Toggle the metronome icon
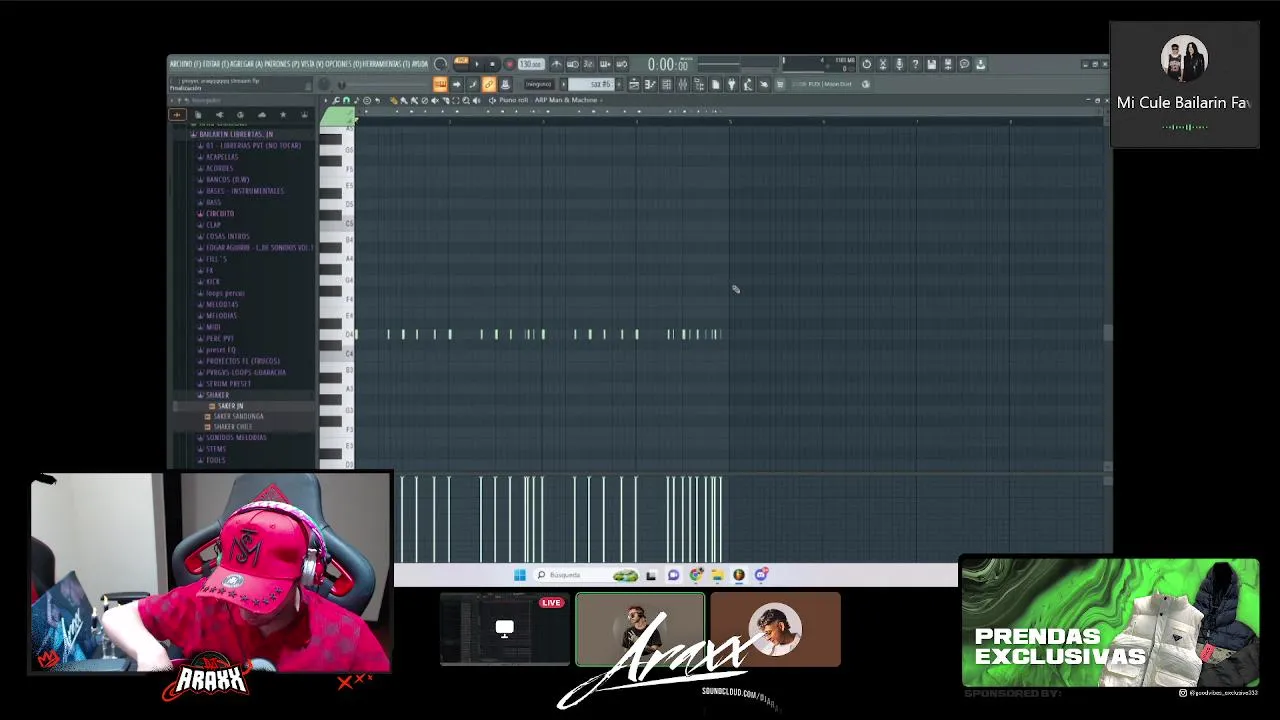1280x720 pixels. [556, 64]
